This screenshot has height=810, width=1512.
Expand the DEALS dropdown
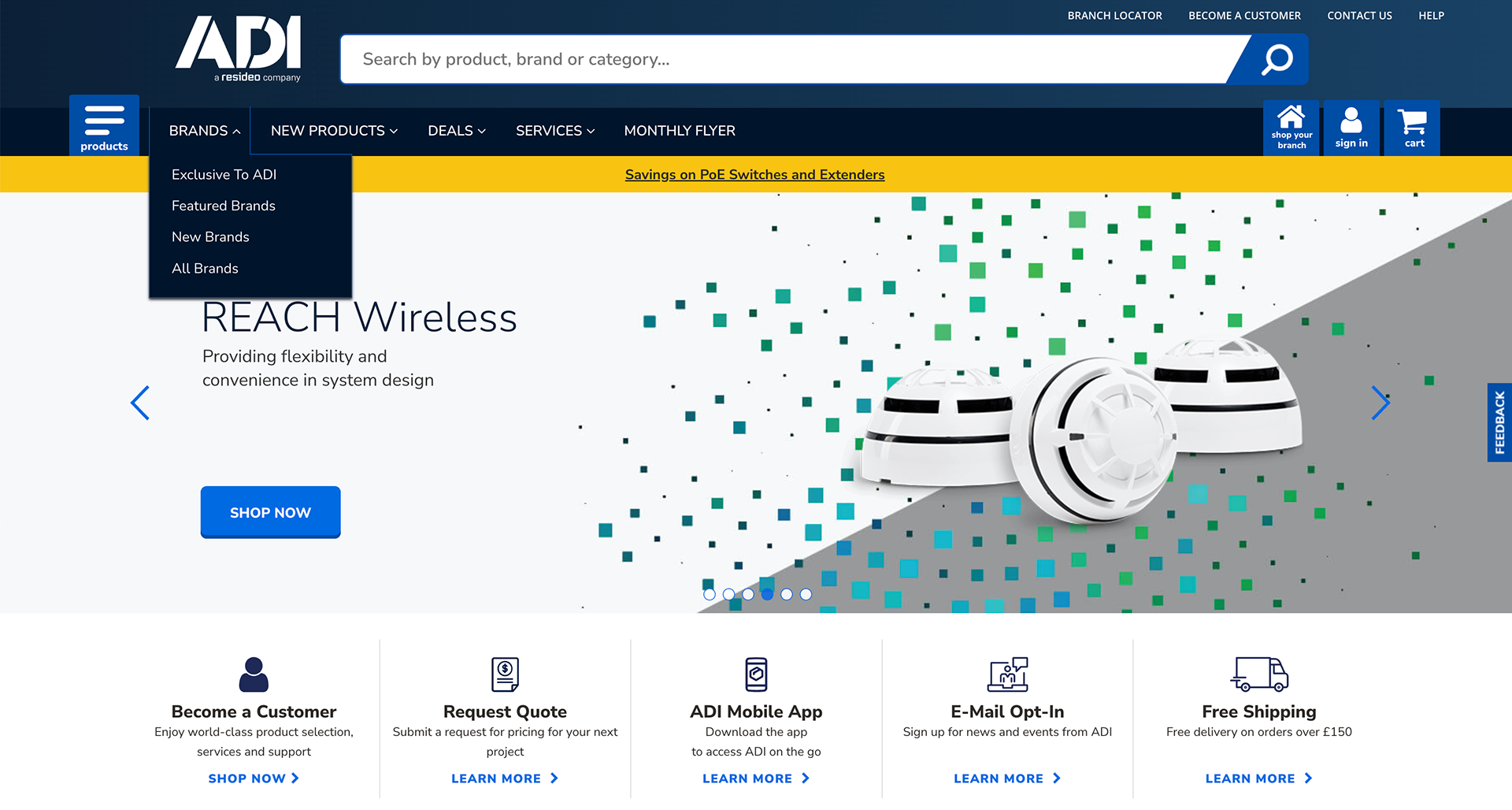[x=457, y=131]
